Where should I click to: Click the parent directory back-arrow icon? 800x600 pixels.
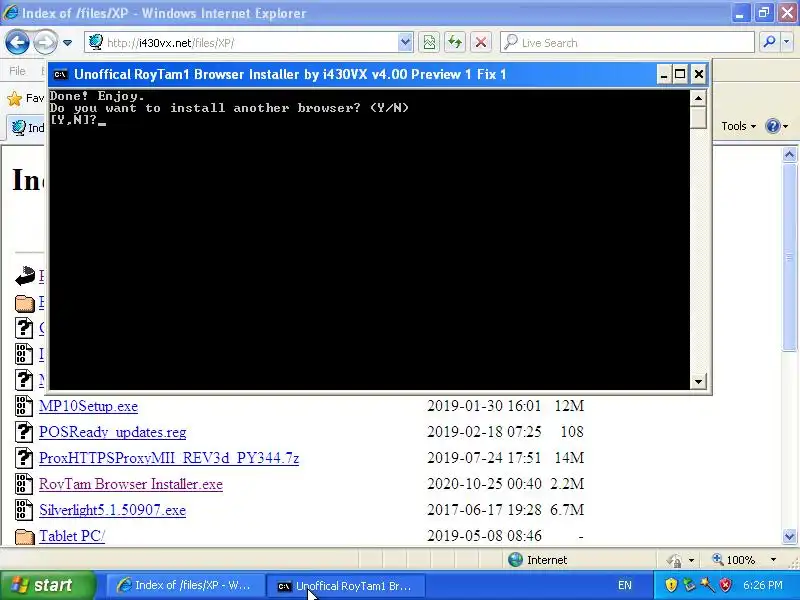pyautogui.click(x=24, y=277)
